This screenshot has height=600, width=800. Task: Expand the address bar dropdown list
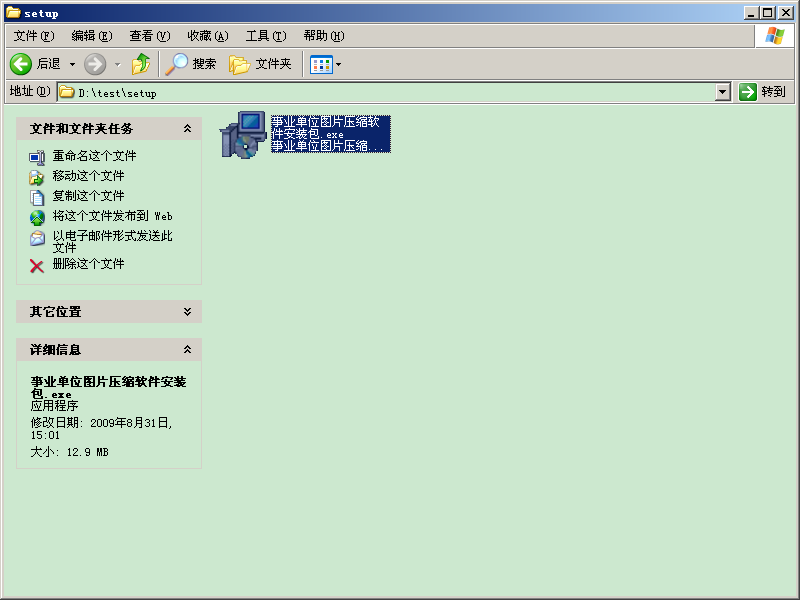tap(722, 92)
